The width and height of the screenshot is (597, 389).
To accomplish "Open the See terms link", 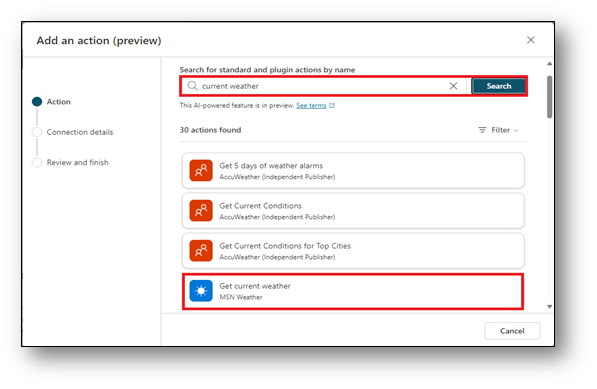I will point(311,105).
